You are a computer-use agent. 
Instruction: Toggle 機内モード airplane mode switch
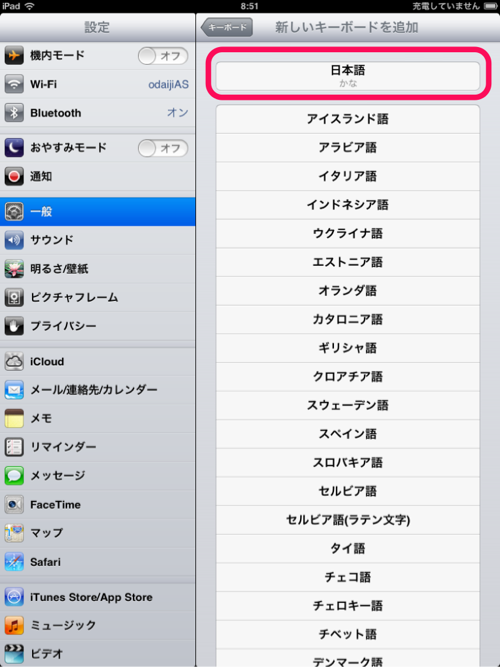[163, 56]
